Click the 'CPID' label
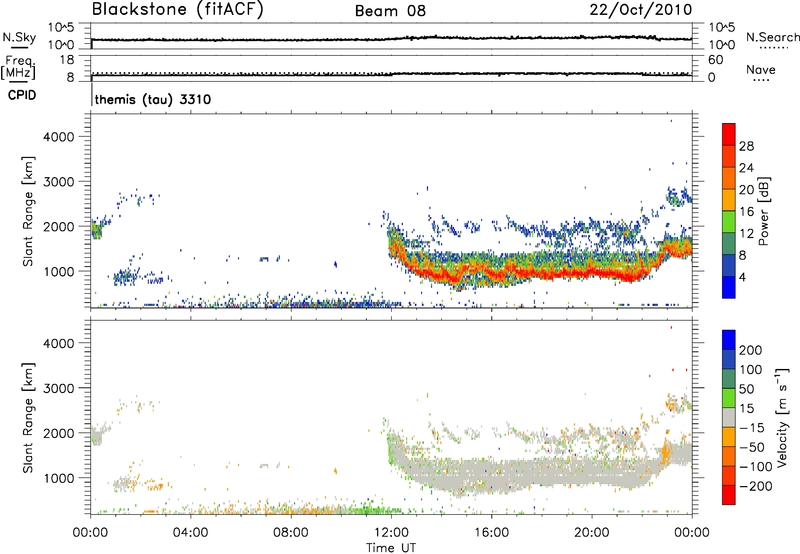 pyautogui.click(x=22, y=95)
